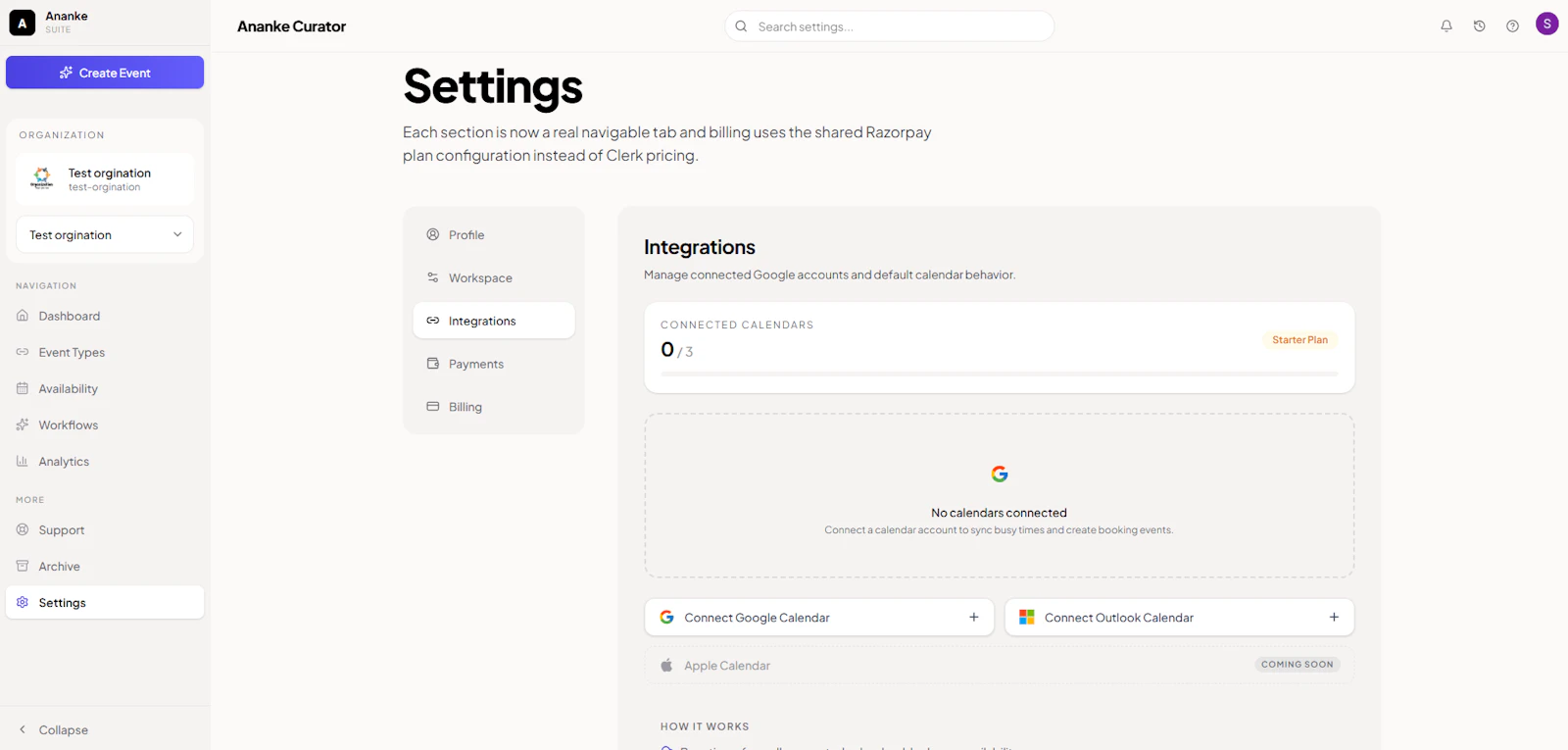Open Archive in the More section
The image size is (1568, 750).
click(x=105, y=566)
